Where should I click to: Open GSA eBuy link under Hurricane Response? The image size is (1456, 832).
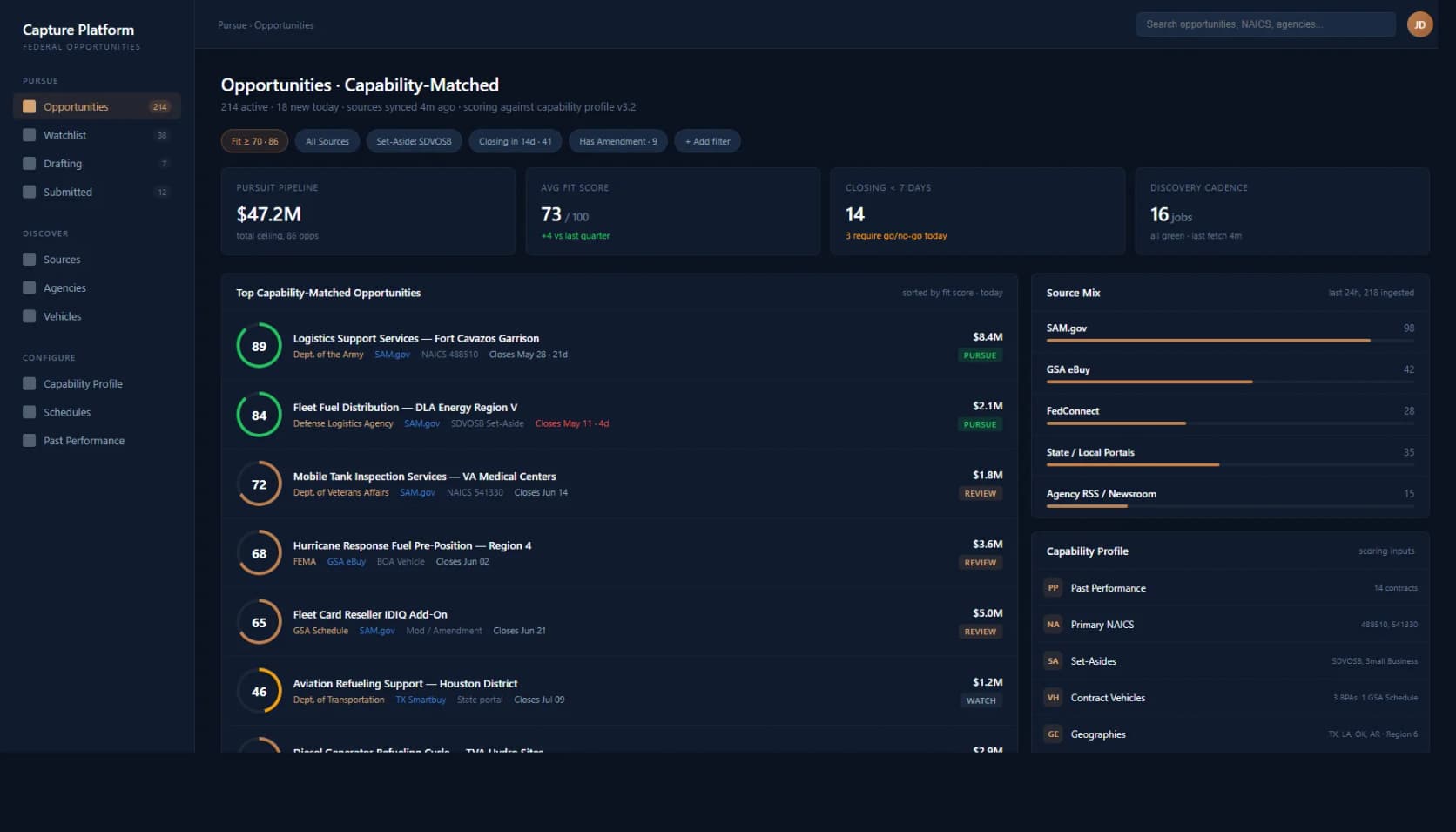[346, 562]
